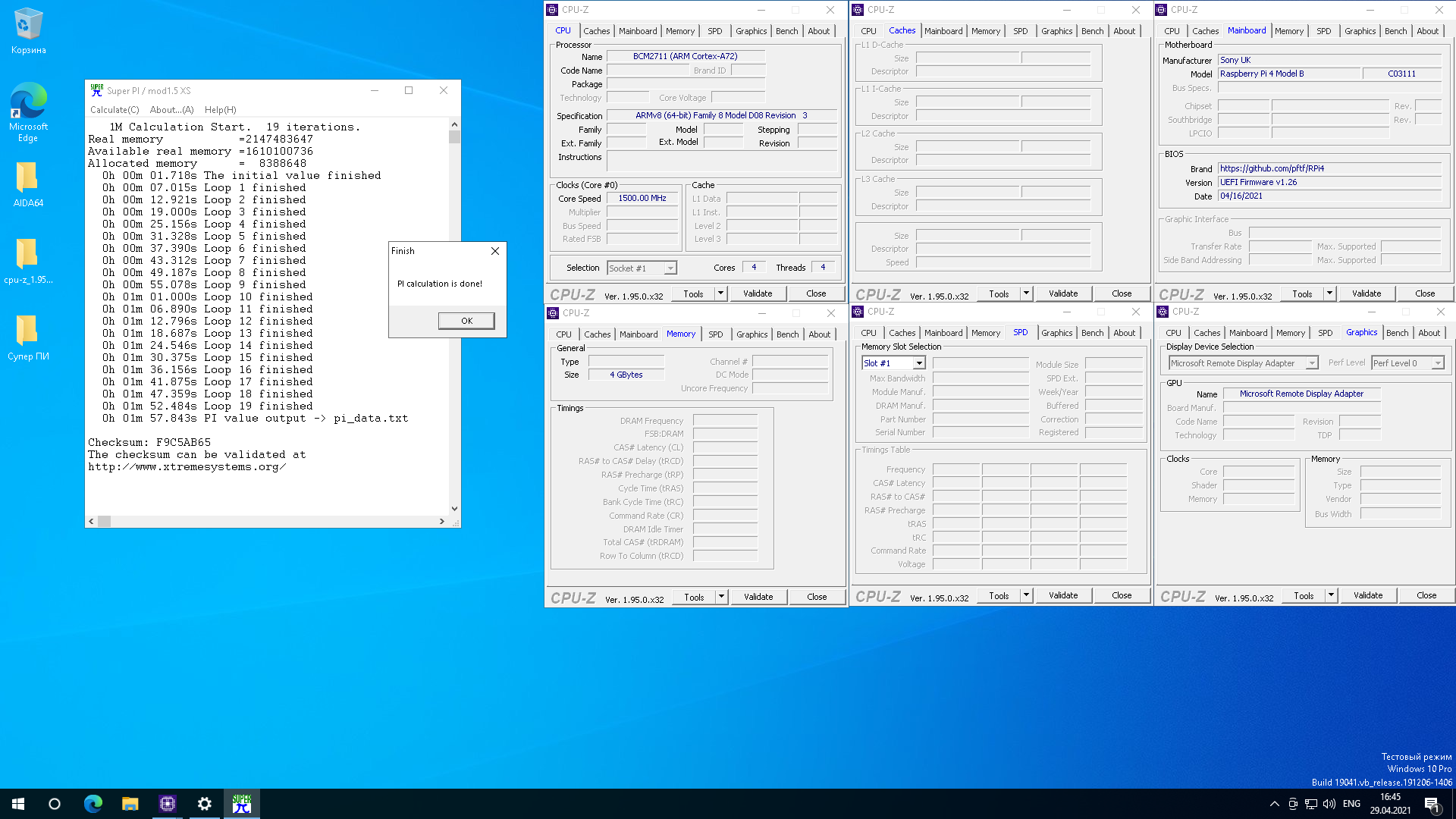Open the cpu-z_1.95 folder on desktop
This screenshot has width=1456, height=819.
[28, 261]
